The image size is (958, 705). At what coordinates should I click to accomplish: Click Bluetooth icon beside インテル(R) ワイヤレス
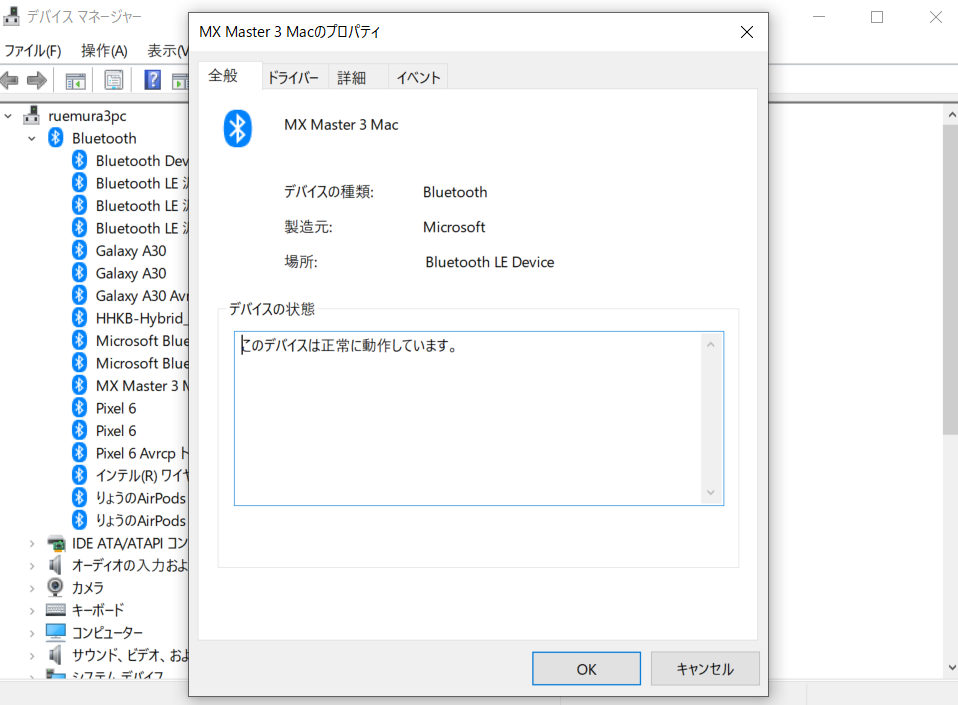pos(79,475)
